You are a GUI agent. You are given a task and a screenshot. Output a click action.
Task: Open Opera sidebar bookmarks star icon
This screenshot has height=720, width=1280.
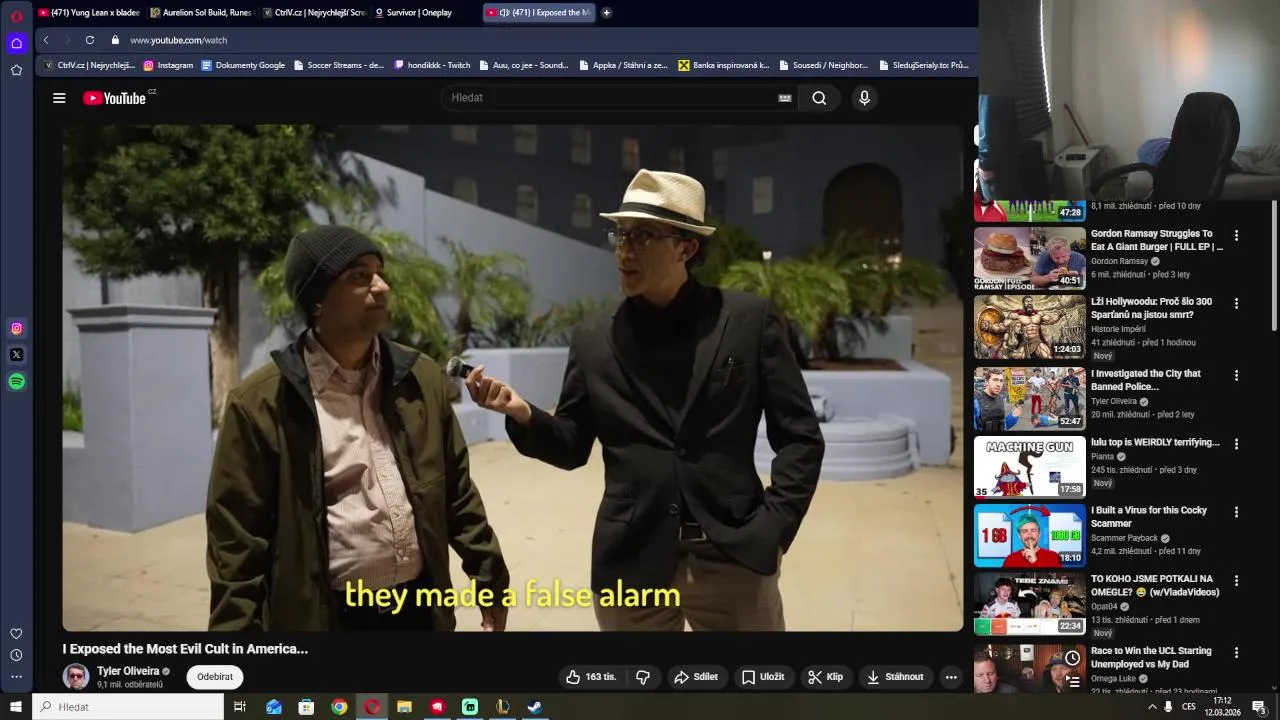pos(16,70)
